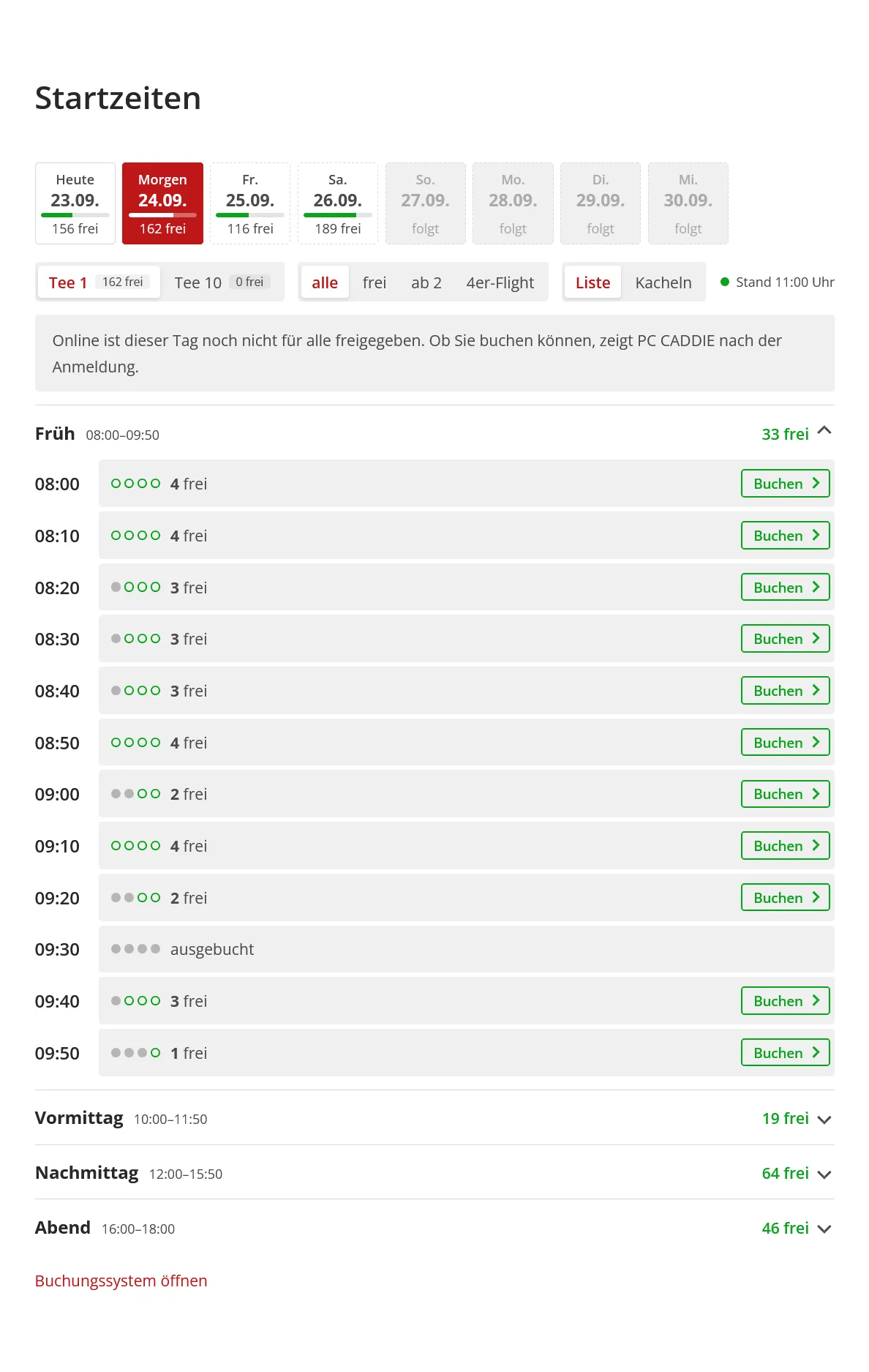Collapse the Früh section chevron
The width and height of the screenshot is (869, 1372).
[824, 431]
